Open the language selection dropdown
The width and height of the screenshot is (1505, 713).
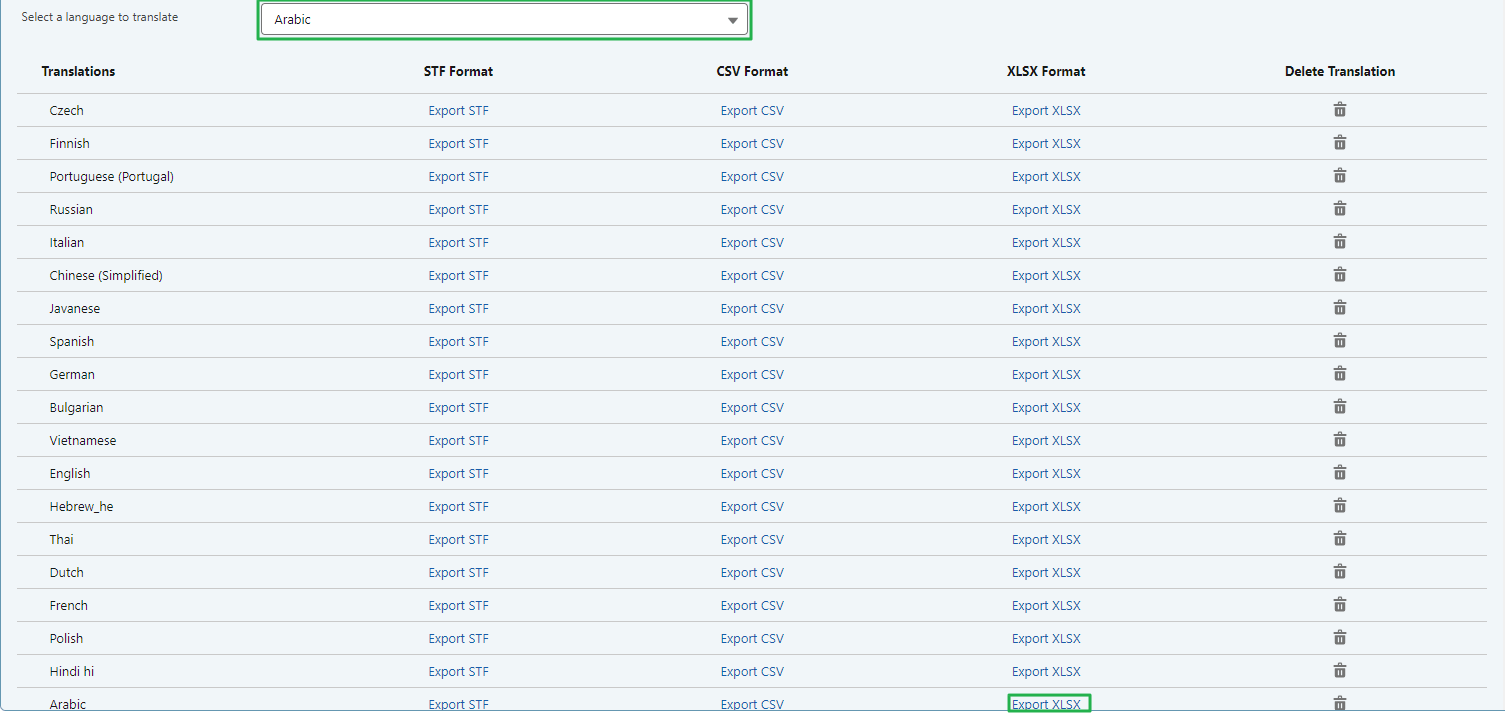tap(504, 19)
